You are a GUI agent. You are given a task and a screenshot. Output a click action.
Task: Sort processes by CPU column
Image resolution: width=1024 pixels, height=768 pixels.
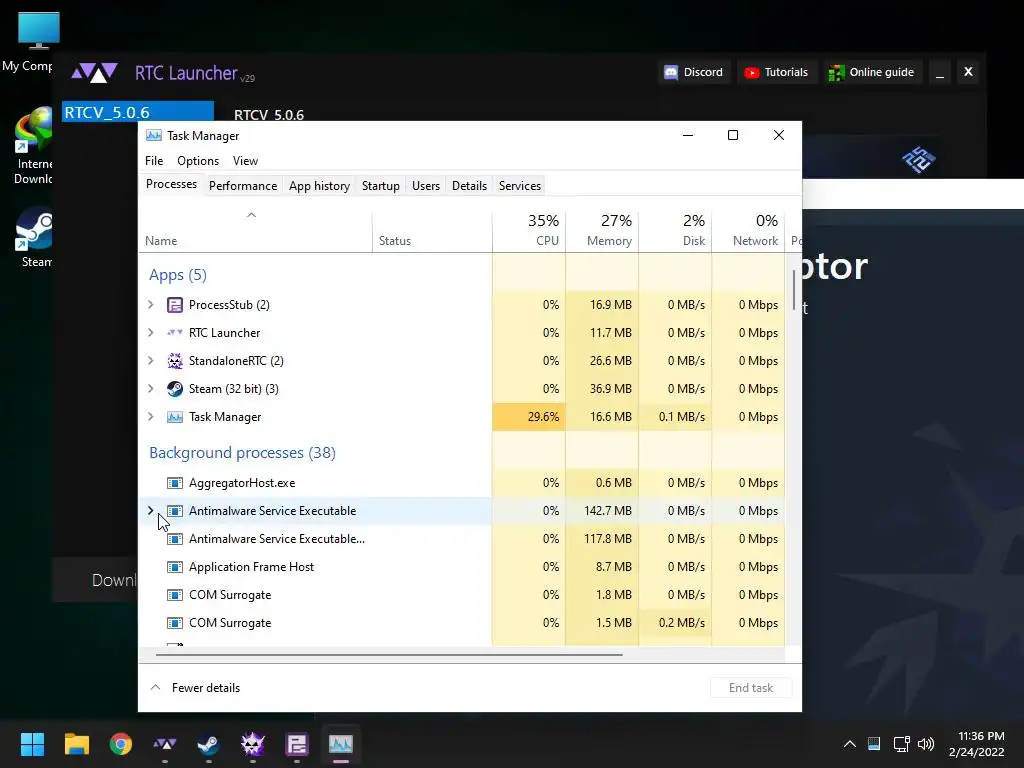tap(529, 231)
